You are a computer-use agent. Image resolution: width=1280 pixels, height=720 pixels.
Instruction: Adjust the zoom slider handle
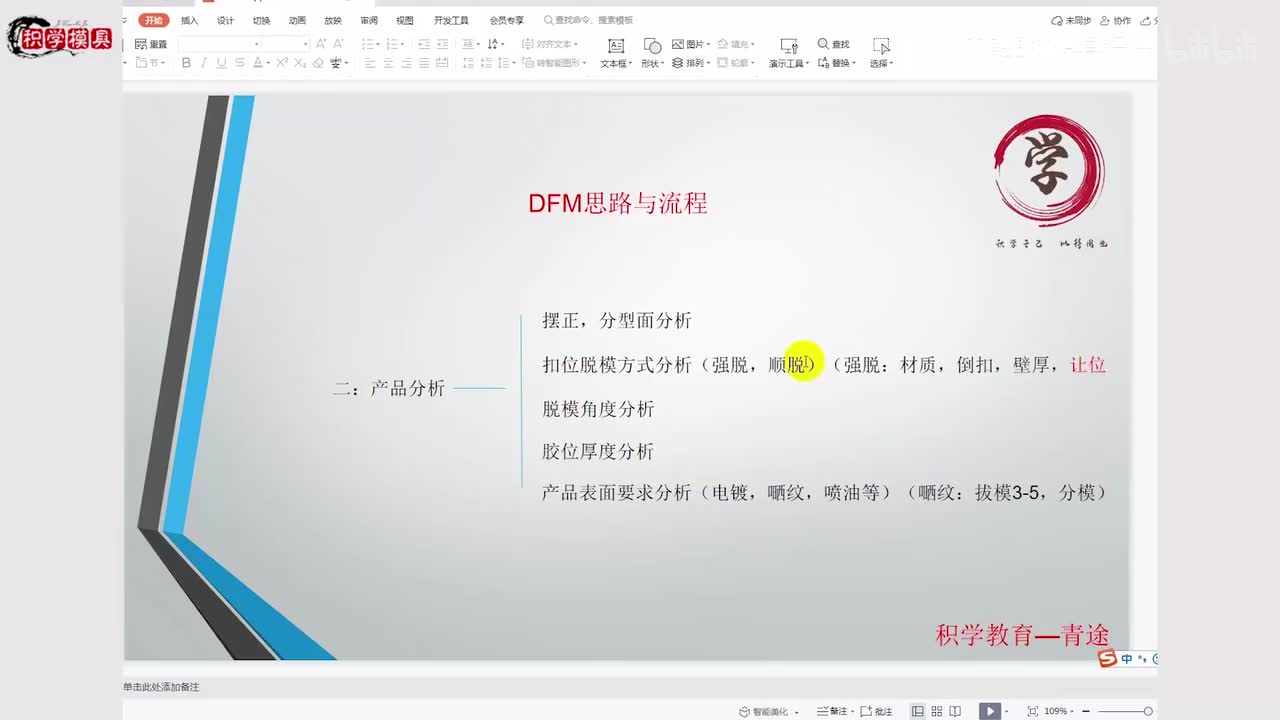coord(1148,711)
